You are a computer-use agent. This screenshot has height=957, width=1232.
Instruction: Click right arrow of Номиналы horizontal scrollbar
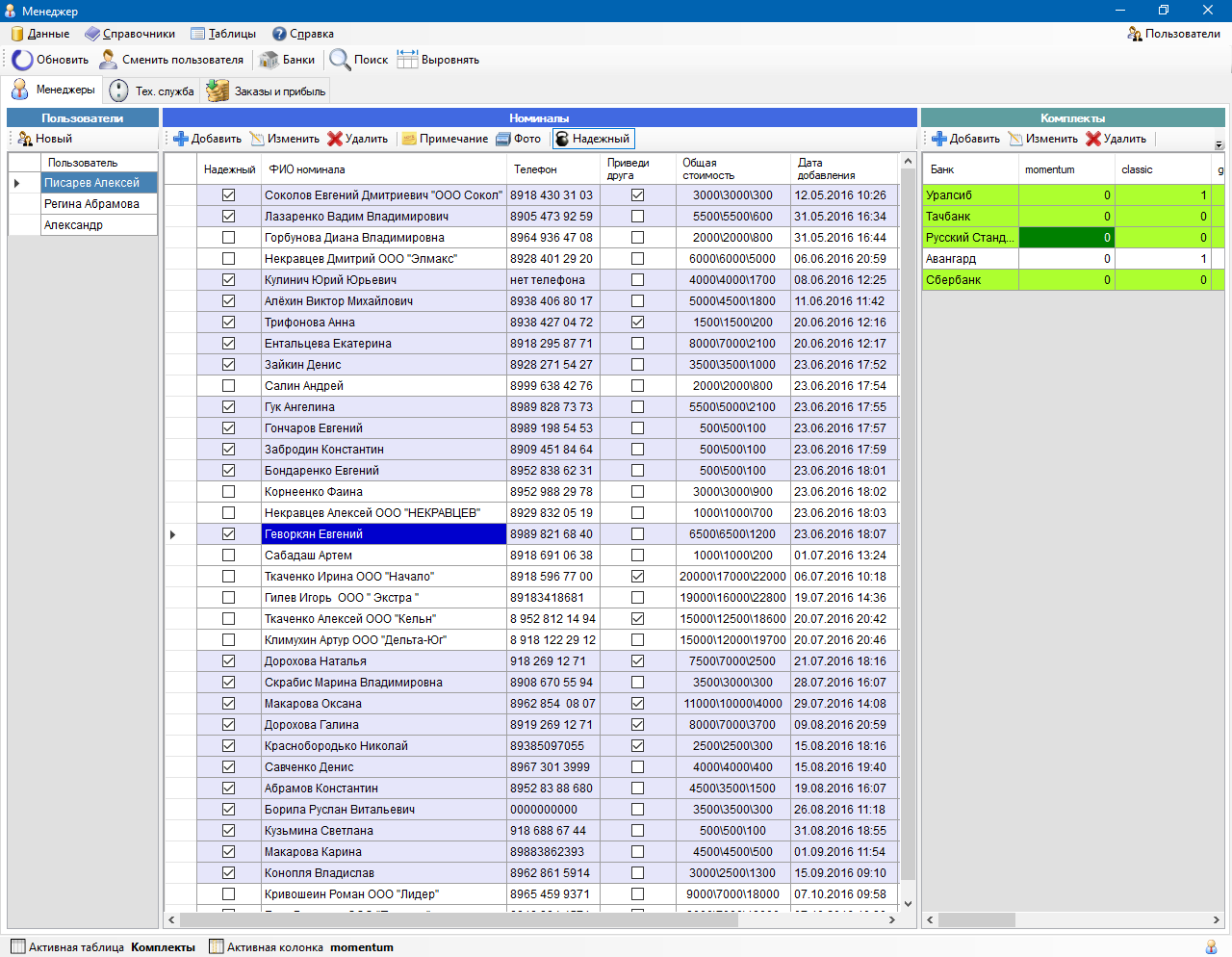892,920
